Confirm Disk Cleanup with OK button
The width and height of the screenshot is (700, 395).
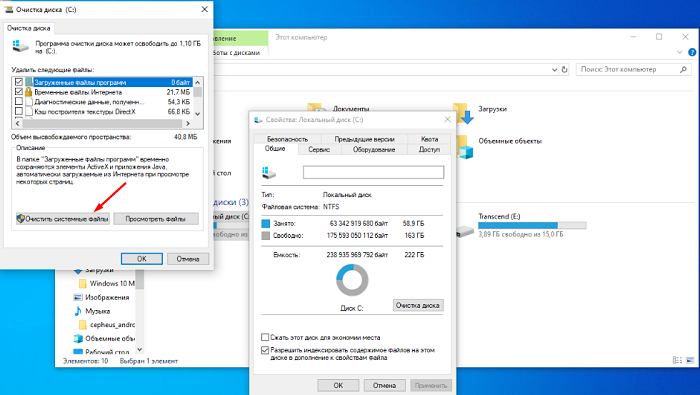pyautogui.click(x=142, y=259)
